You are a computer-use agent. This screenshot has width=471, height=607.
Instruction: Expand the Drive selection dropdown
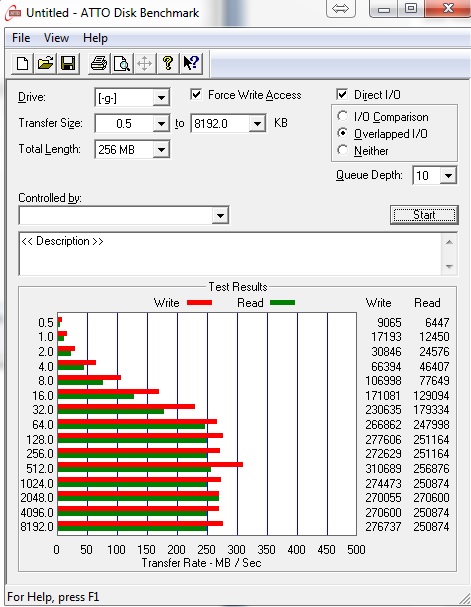161,98
